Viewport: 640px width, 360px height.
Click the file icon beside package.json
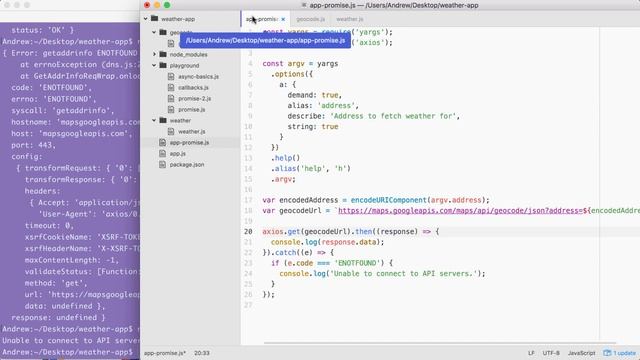162,164
